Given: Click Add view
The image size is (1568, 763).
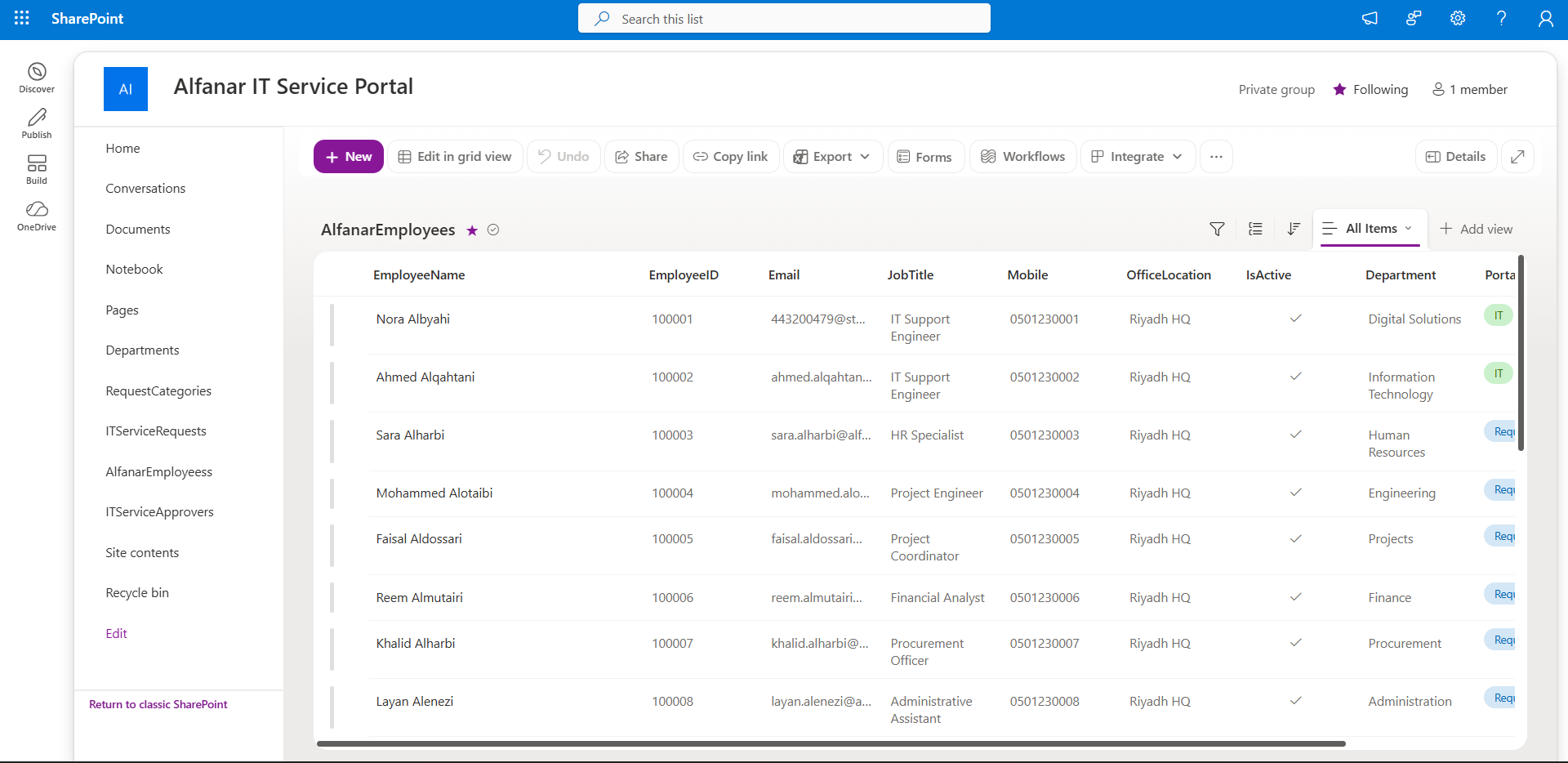Looking at the screenshot, I should [1476, 229].
